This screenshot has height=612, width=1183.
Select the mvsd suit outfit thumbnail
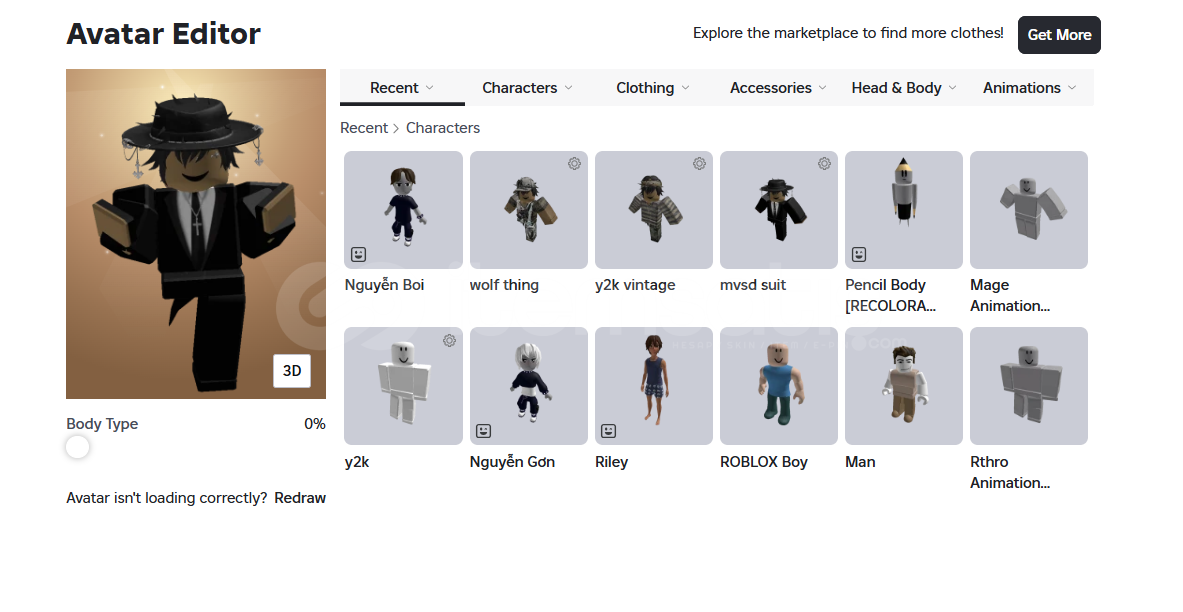click(779, 210)
